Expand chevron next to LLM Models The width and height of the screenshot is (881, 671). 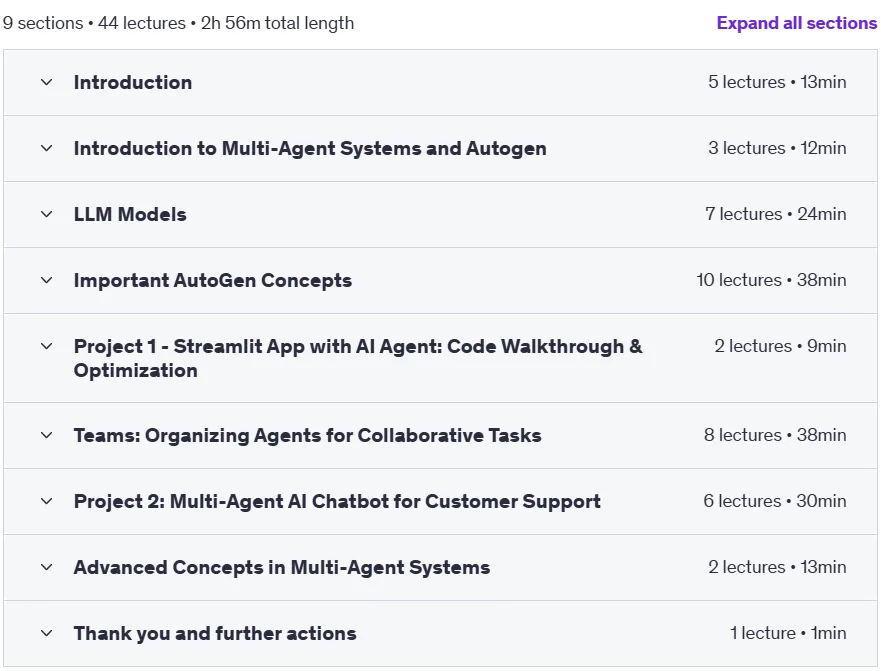[x=47, y=214]
